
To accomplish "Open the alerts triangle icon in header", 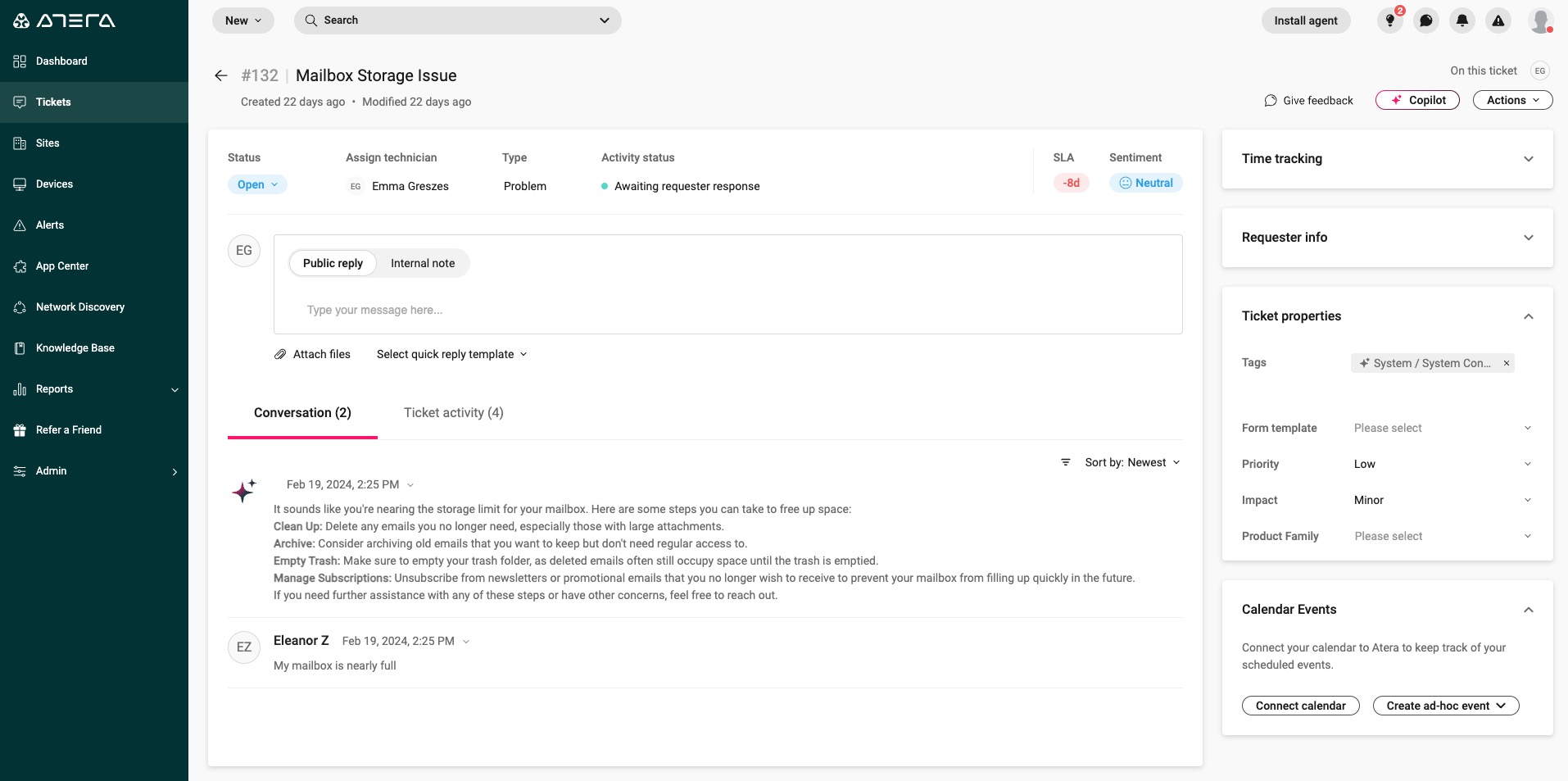I will [x=1498, y=20].
